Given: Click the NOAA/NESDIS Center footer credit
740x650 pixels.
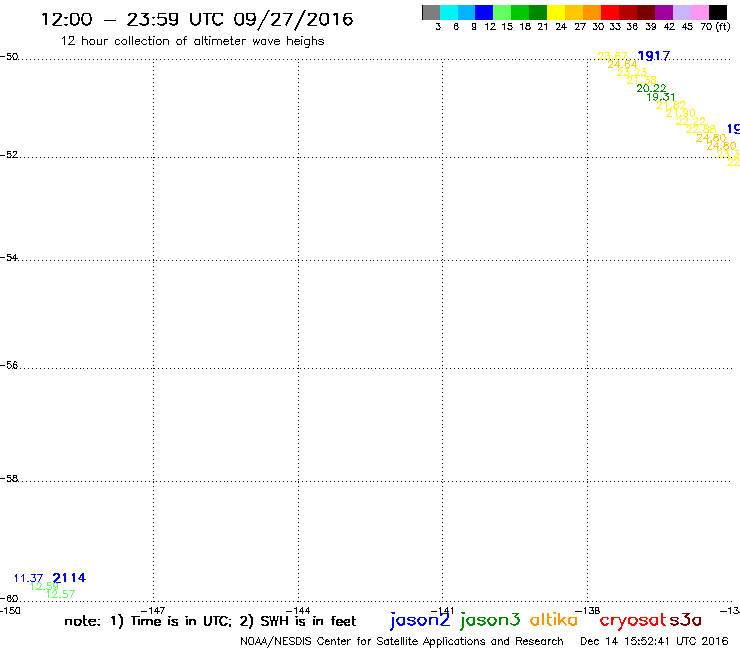Looking at the screenshot, I should [402, 642].
